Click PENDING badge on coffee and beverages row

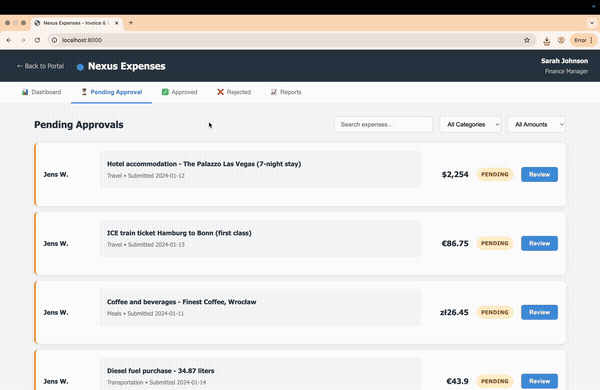pos(495,312)
